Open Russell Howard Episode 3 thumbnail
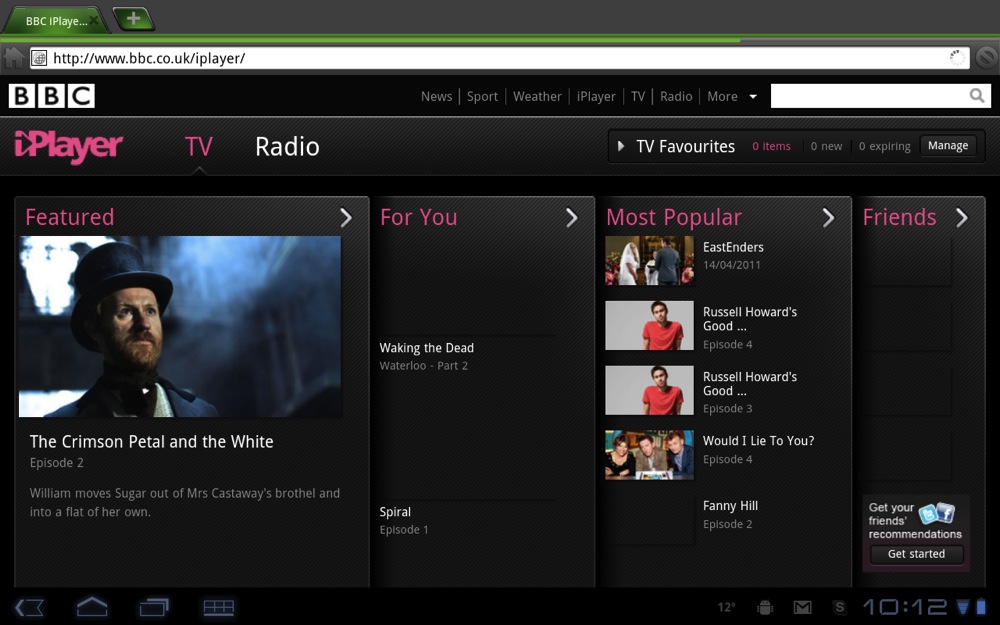 tap(649, 390)
